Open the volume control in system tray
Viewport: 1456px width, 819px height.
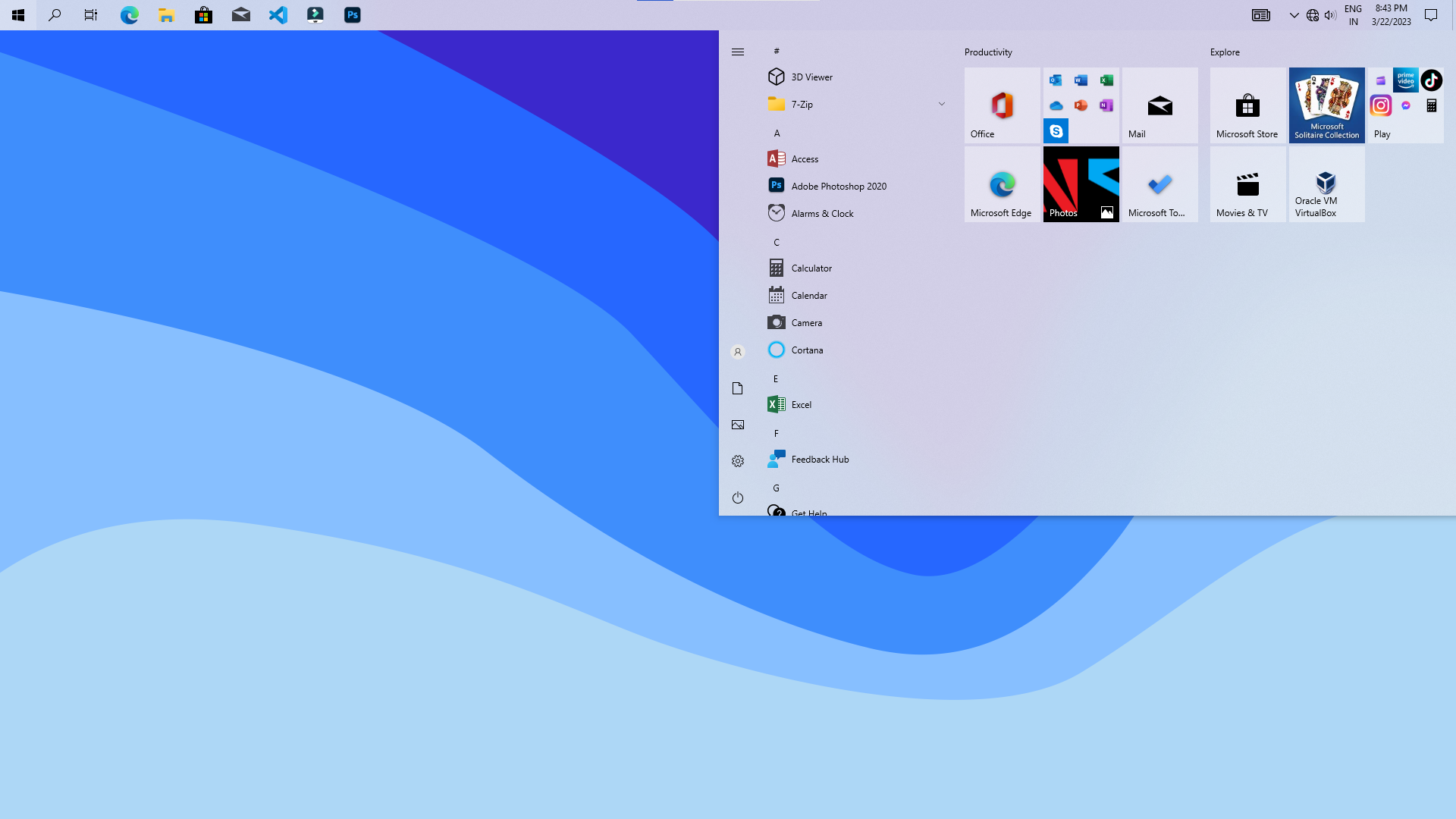click(1330, 15)
